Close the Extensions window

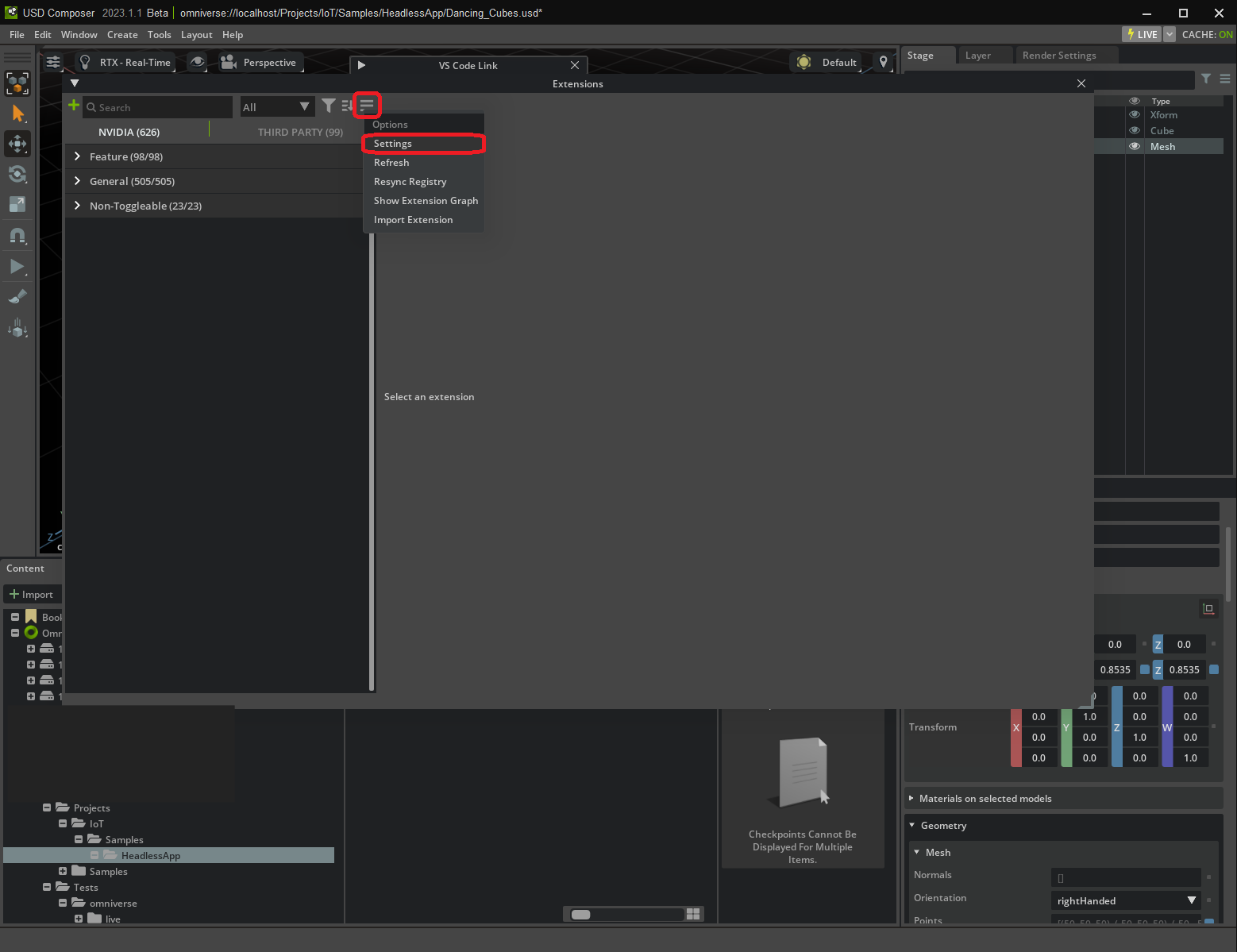[1081, 83]
